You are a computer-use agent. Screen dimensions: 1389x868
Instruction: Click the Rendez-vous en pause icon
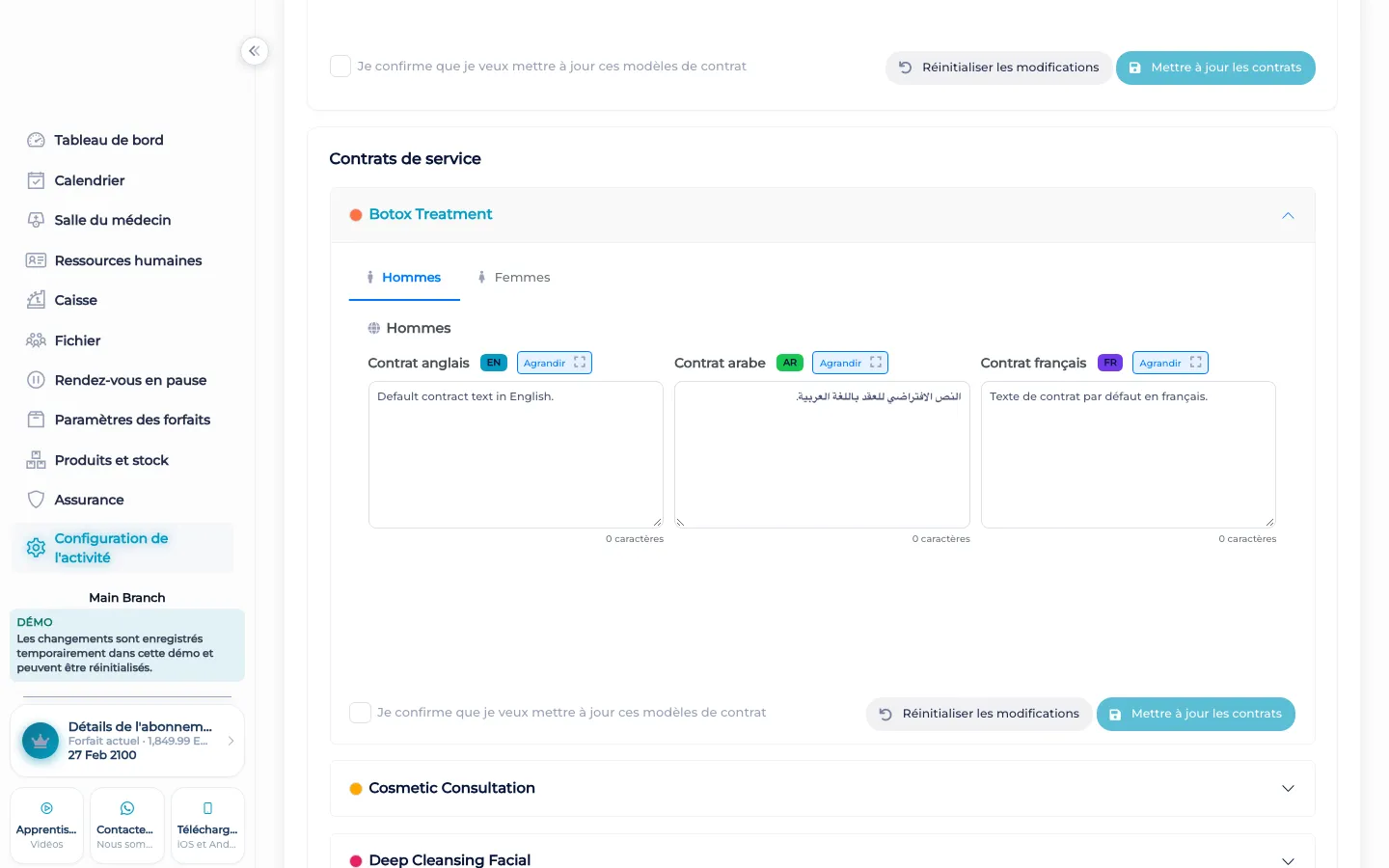(x=36, y=380)
